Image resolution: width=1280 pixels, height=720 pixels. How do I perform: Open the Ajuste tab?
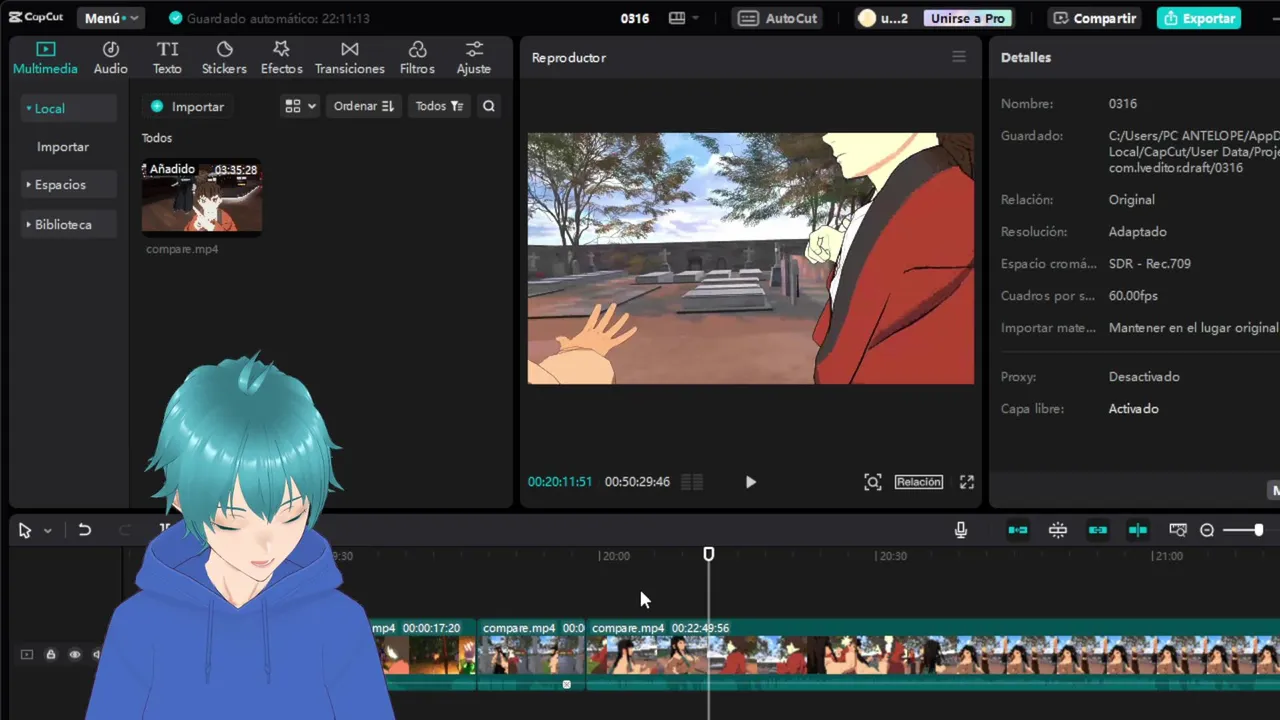pos(474,58)
